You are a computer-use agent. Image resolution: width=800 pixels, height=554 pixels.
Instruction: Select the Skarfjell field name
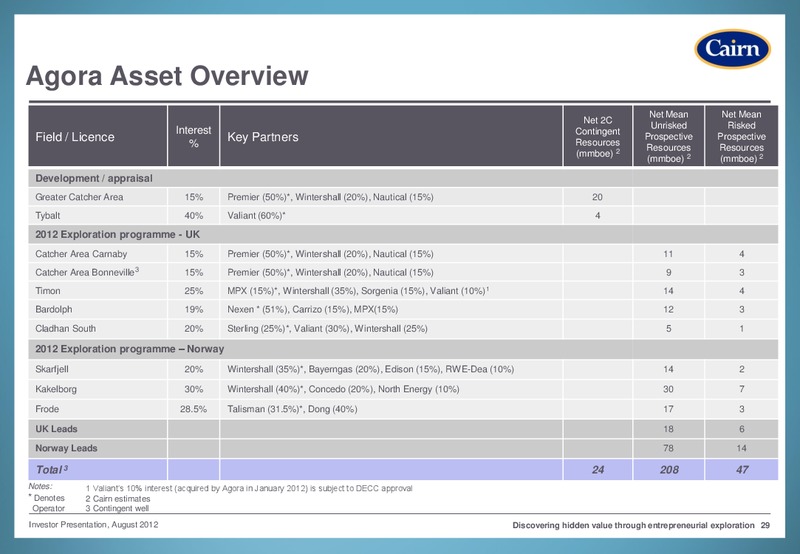(52, 369)
